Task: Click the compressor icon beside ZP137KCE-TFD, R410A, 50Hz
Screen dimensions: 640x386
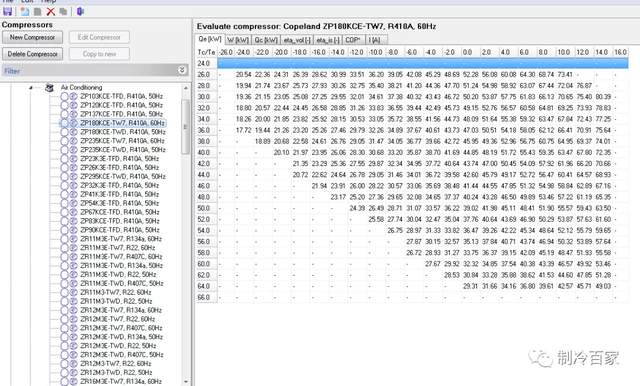Action: pyautogui.click(x=73, y=114)
